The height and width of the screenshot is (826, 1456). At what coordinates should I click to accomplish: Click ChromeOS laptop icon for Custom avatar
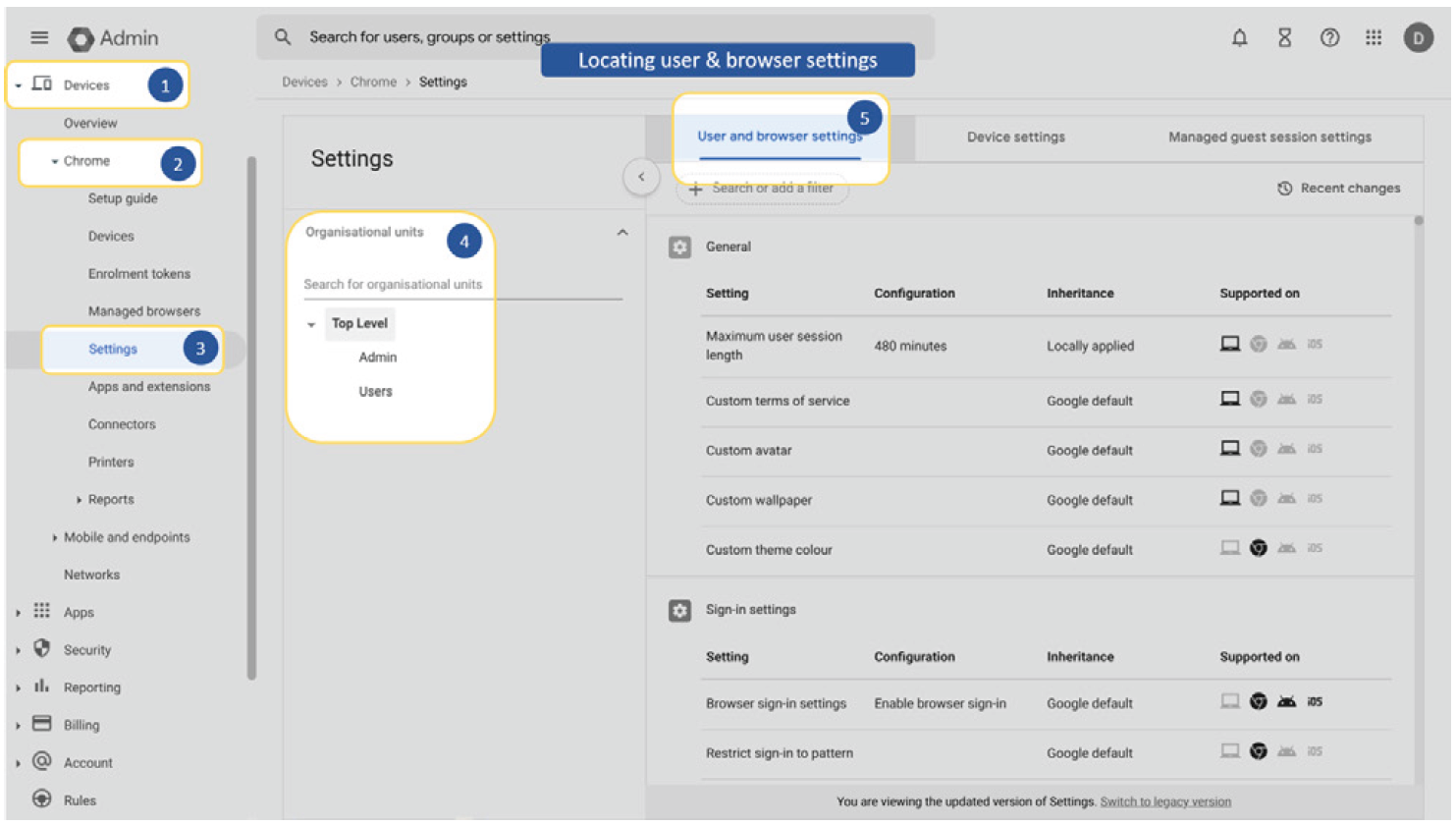click(1229, 448)
